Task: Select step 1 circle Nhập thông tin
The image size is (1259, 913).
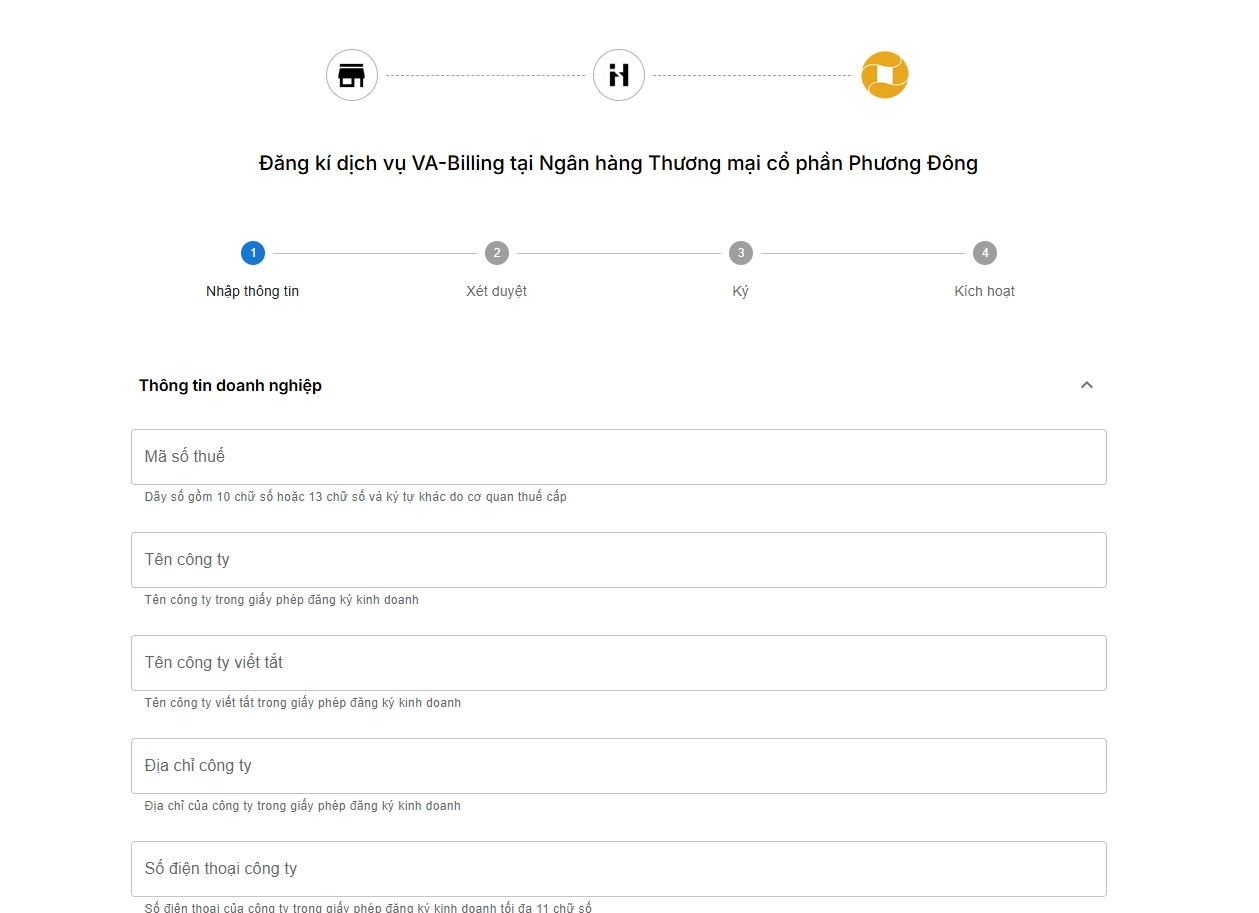Action: click(253, 253)
